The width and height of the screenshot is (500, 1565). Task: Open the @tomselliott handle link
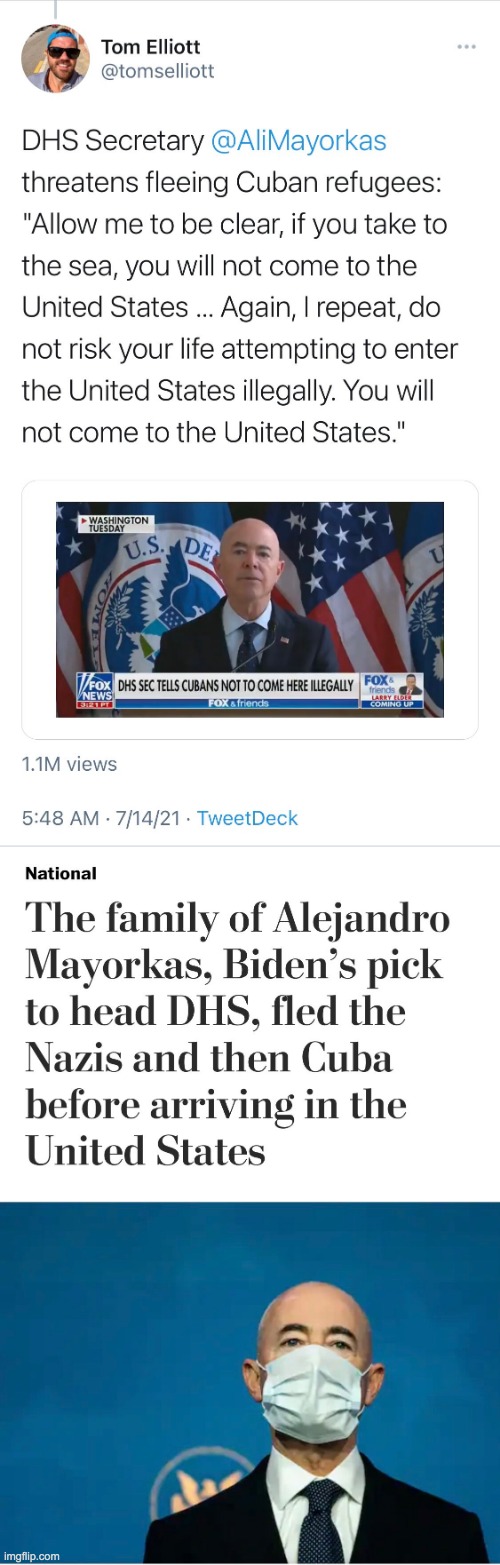(x=158, y=71)
